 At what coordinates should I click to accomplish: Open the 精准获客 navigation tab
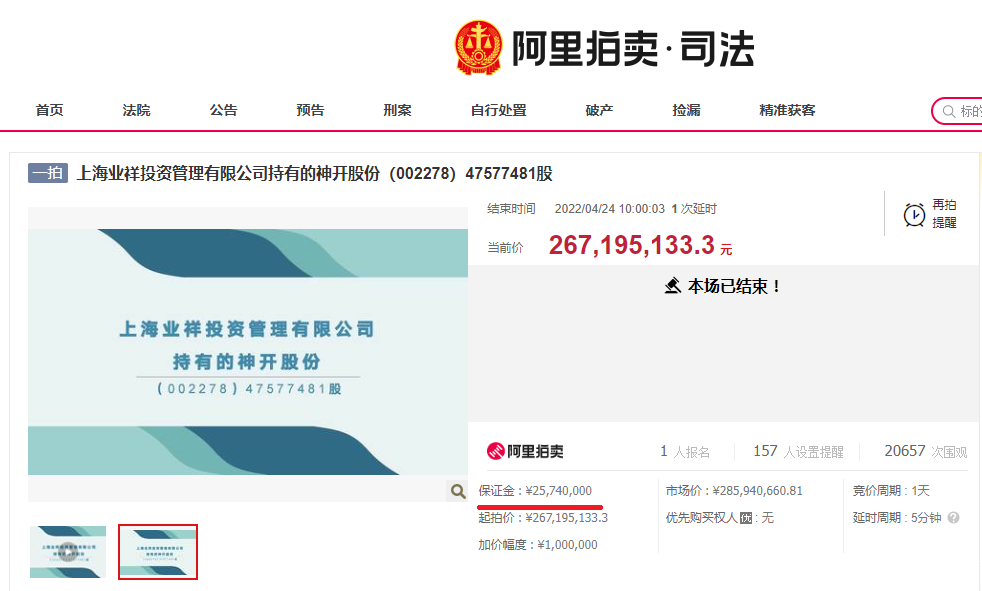pos(787,110)
